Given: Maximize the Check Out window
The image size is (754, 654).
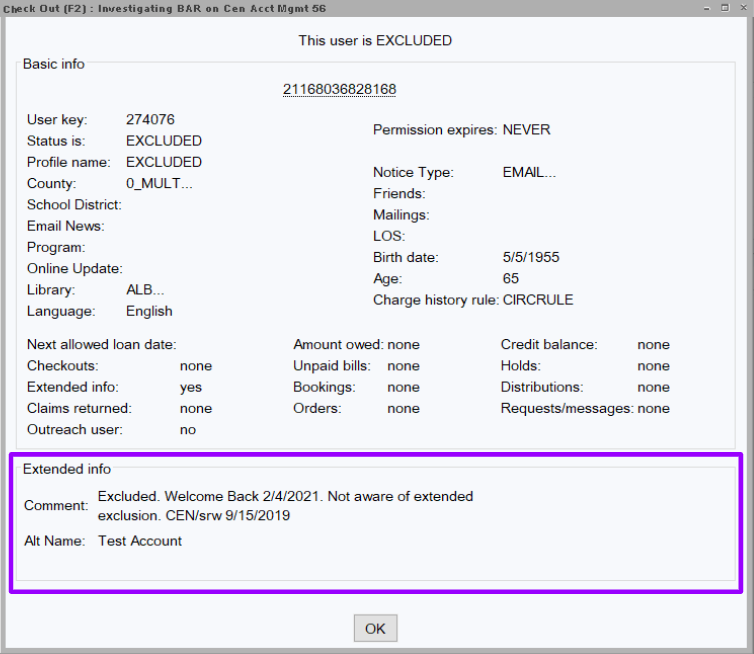Looking at the screenshot, I should click(725, 7).
